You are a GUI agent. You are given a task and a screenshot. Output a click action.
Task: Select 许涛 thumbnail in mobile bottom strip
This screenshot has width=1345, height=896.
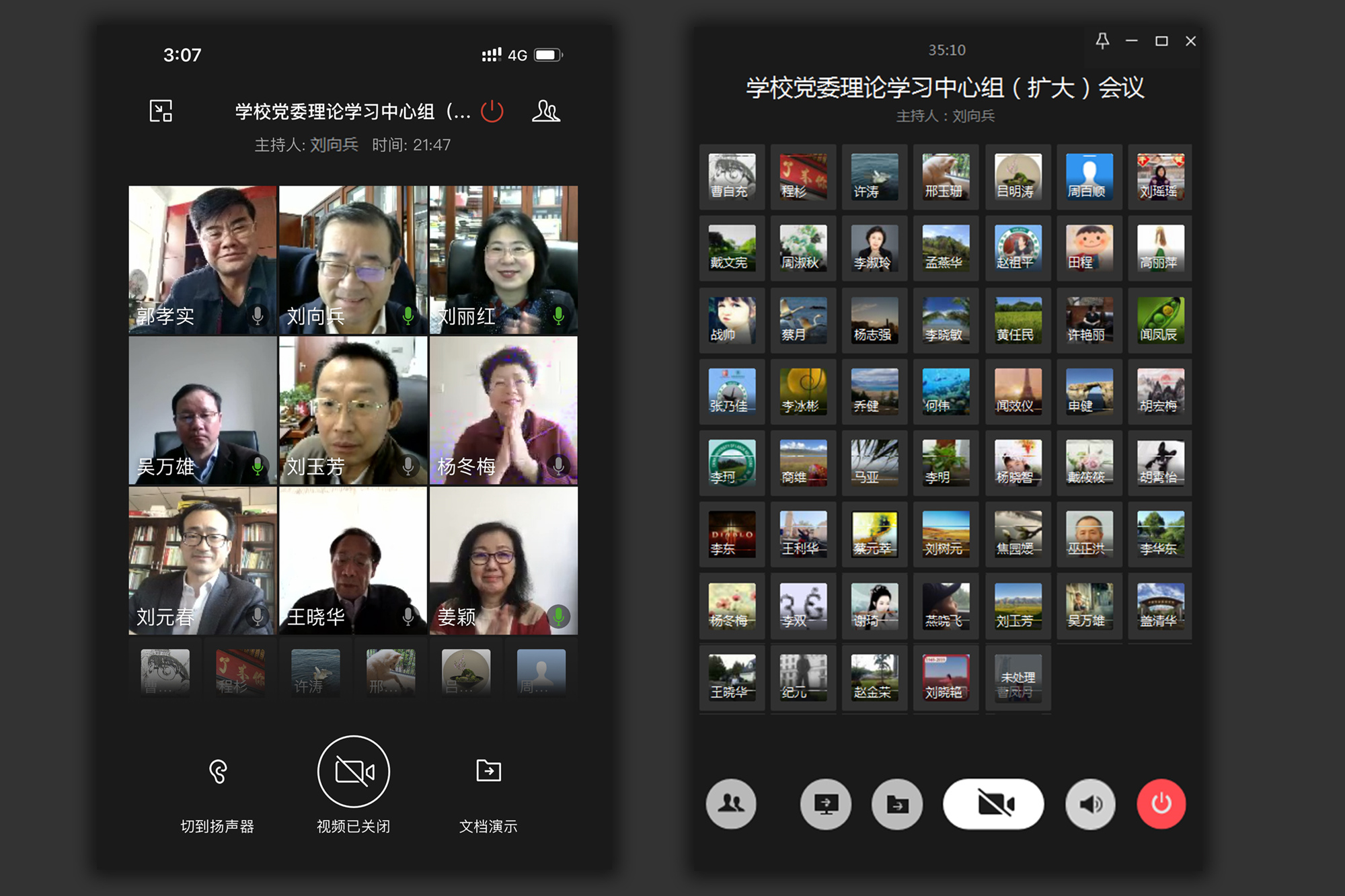315,672
